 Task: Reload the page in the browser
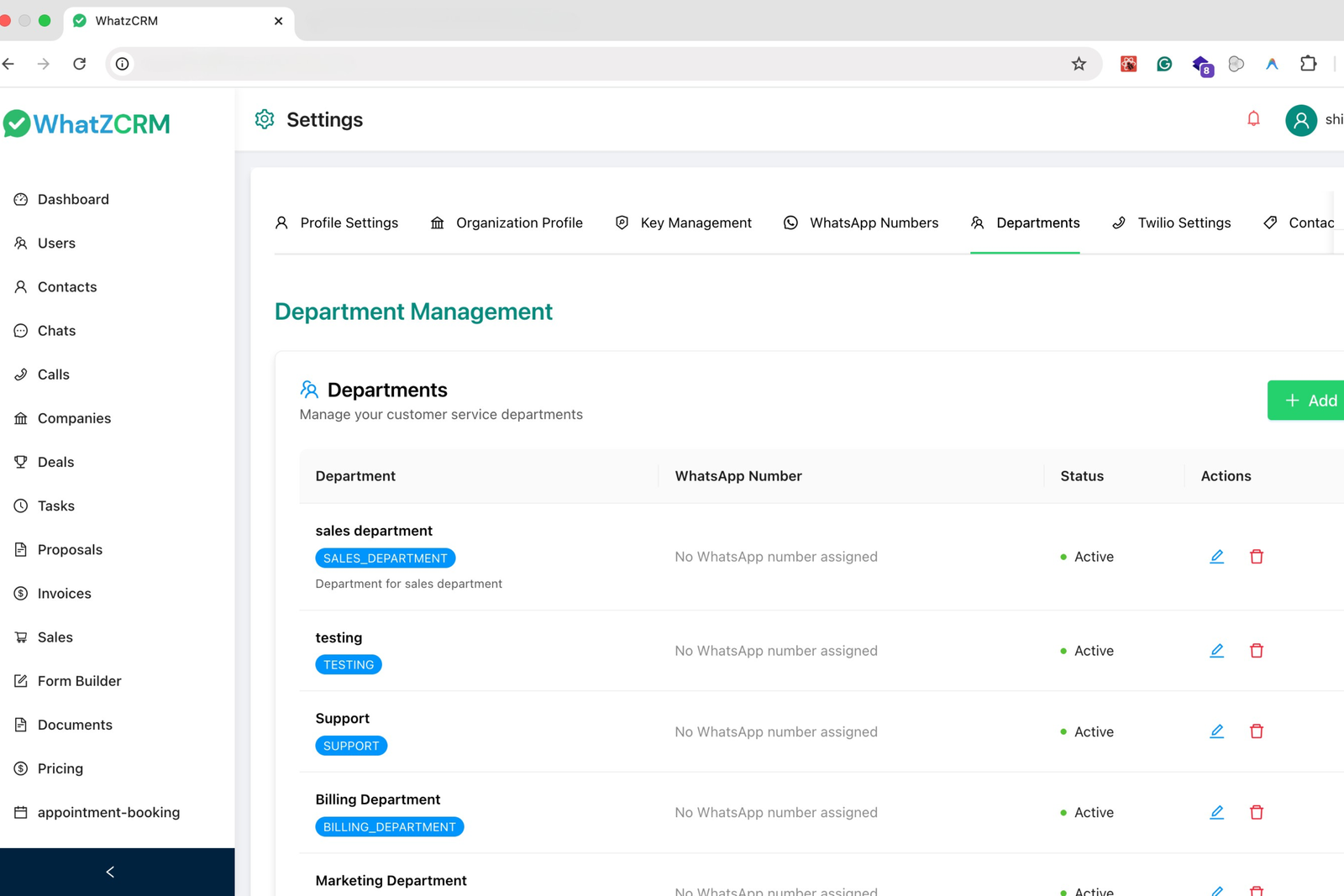point(79,63)
